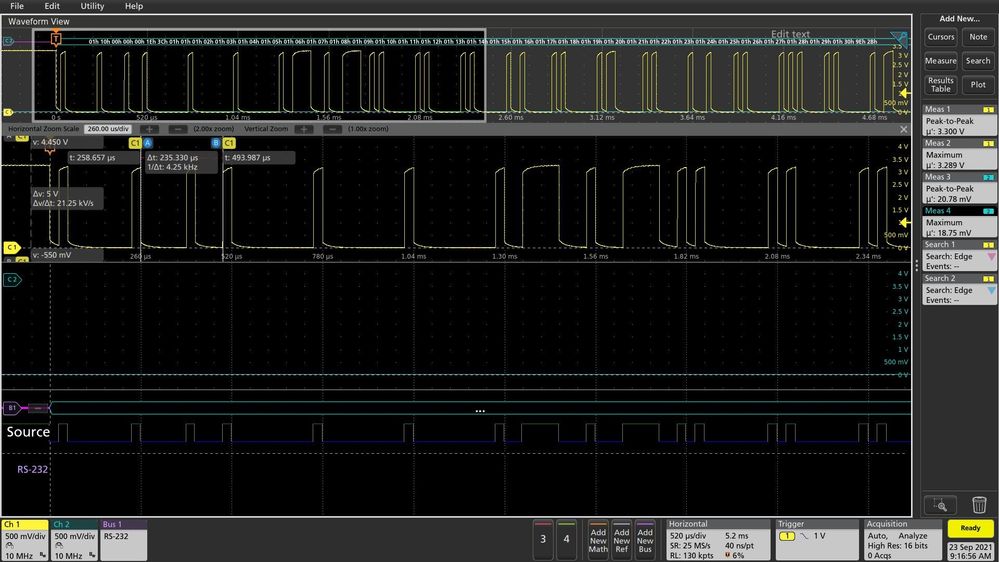Increase vertical zoom with plus button
The width and height of the screenshot is (999, 562).
click(304, 129)
